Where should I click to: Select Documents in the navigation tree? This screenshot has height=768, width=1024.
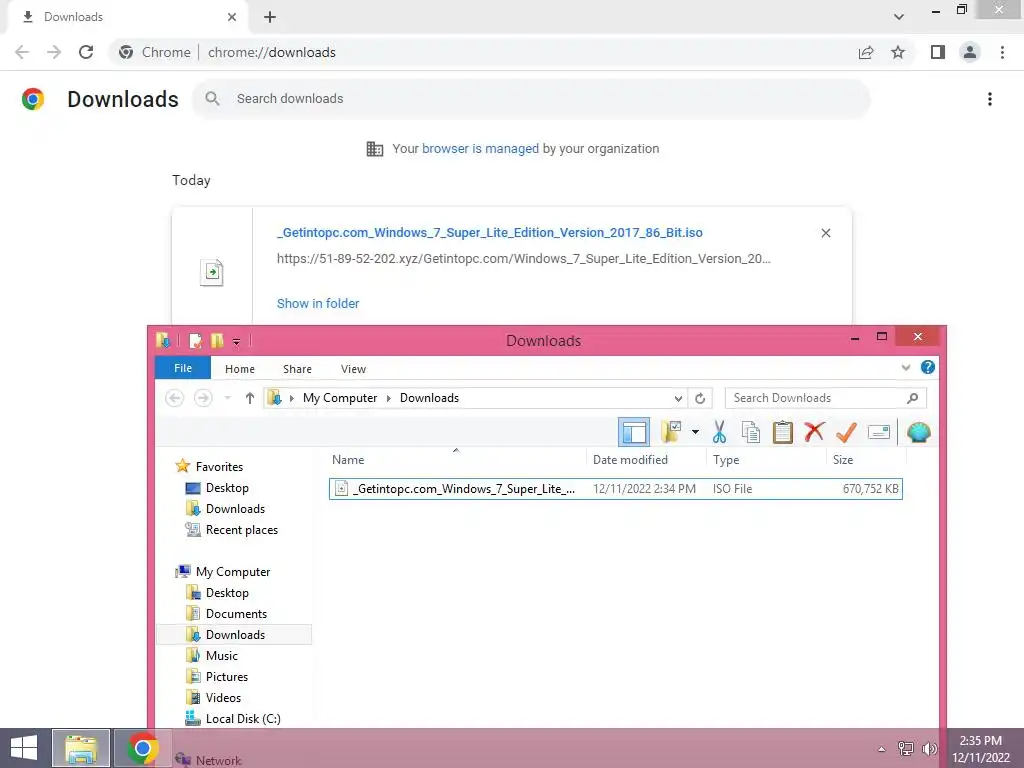[x=236, y=614]
